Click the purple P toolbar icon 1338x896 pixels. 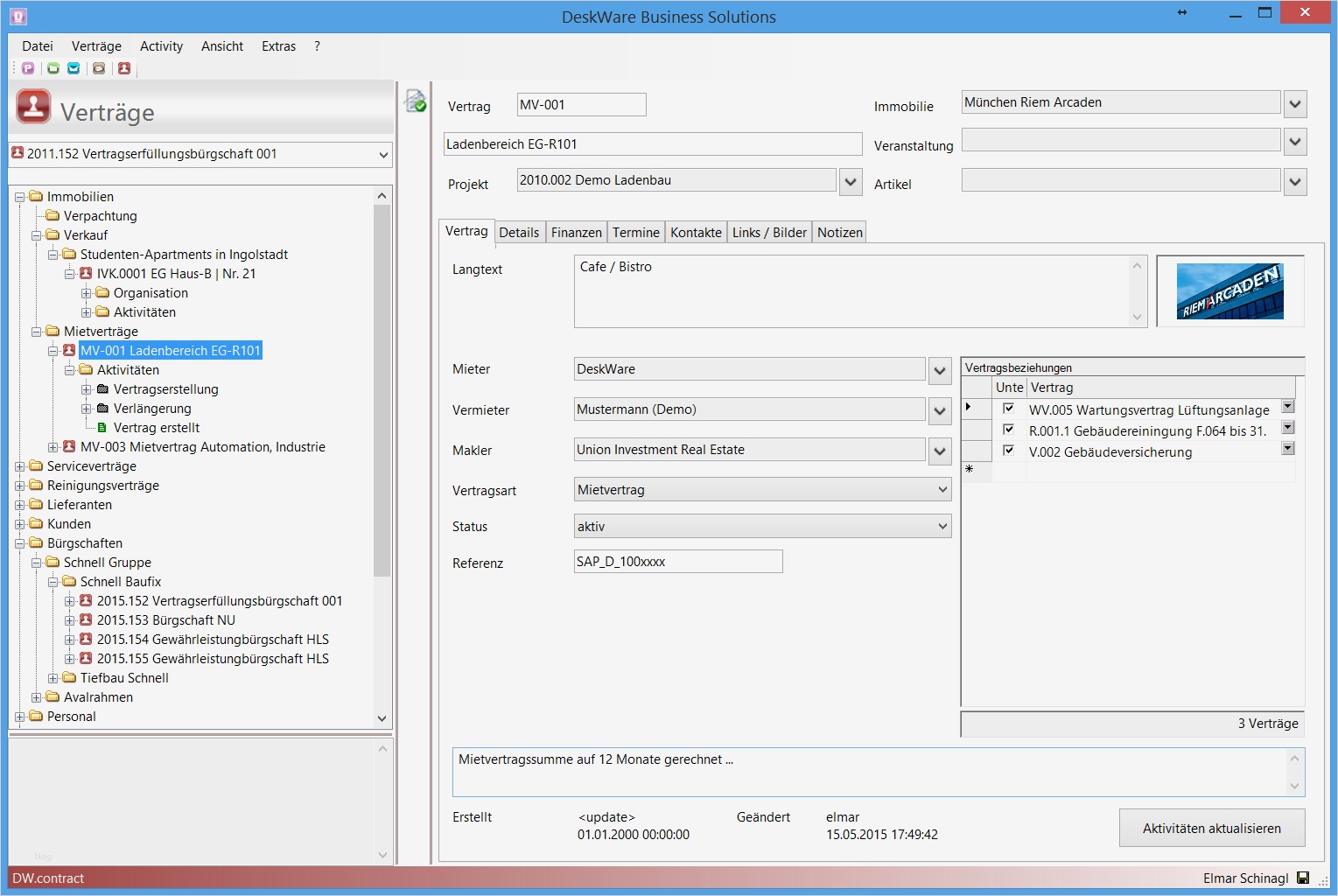[28, 68]
